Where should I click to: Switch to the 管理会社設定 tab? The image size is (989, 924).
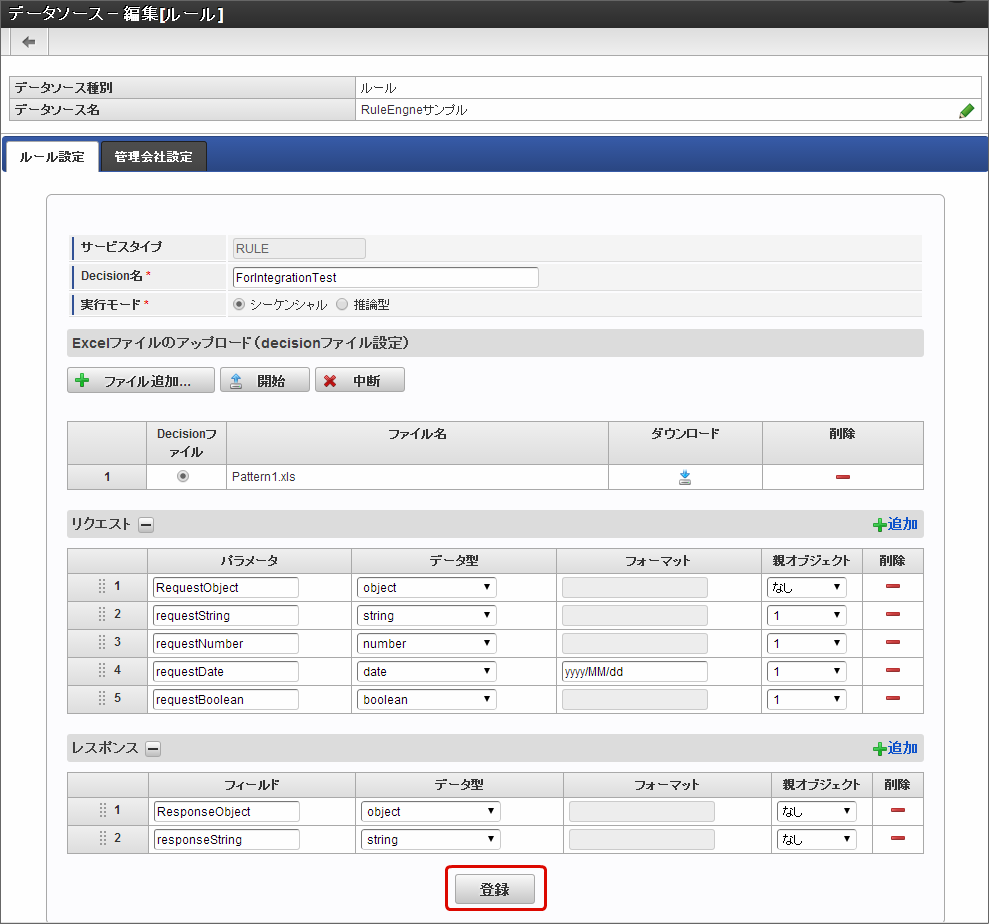point(153,157)
